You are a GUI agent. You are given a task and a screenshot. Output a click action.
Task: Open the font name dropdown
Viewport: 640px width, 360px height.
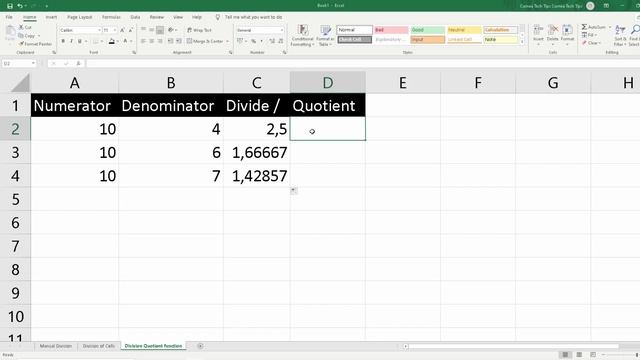99,30
